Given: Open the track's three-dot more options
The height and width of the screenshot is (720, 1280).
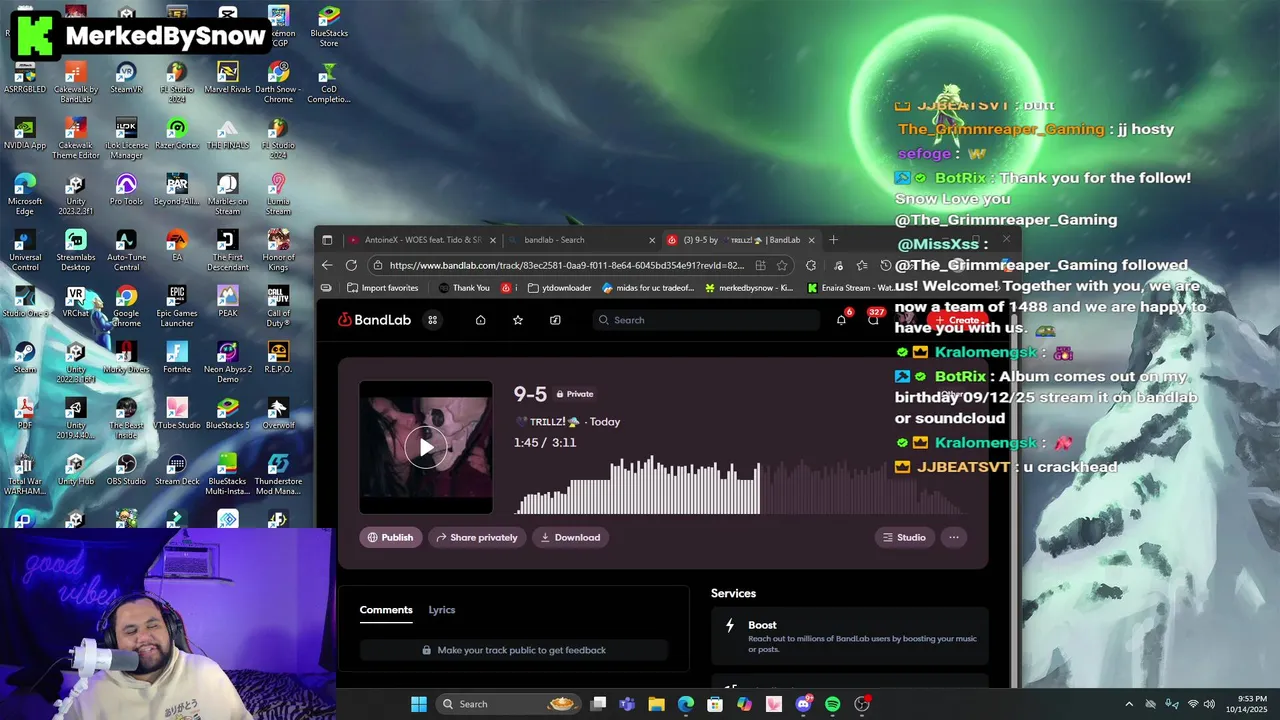Looking at the screenshot, I should pyautogui.click(x=954, y=537).
